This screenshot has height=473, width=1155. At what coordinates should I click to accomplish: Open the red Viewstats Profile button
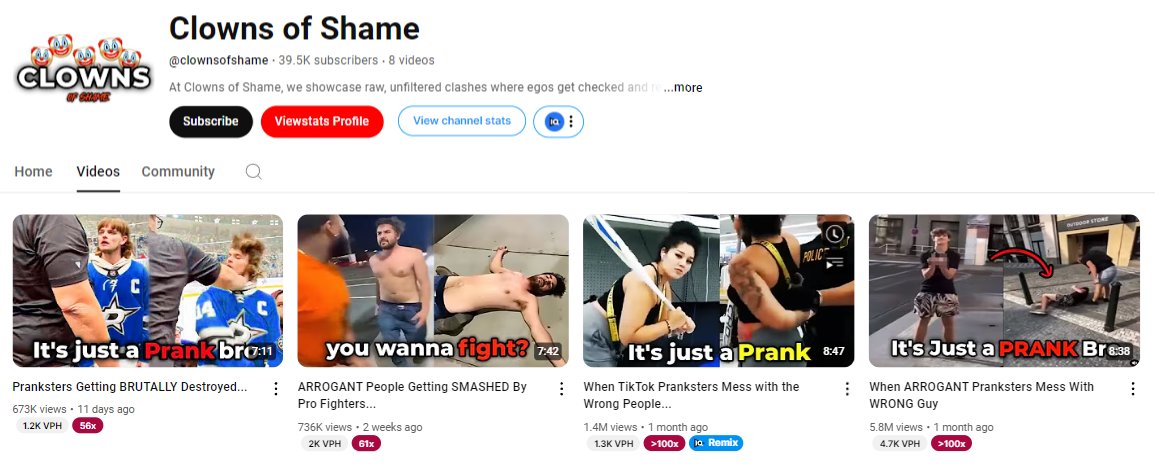322,122
